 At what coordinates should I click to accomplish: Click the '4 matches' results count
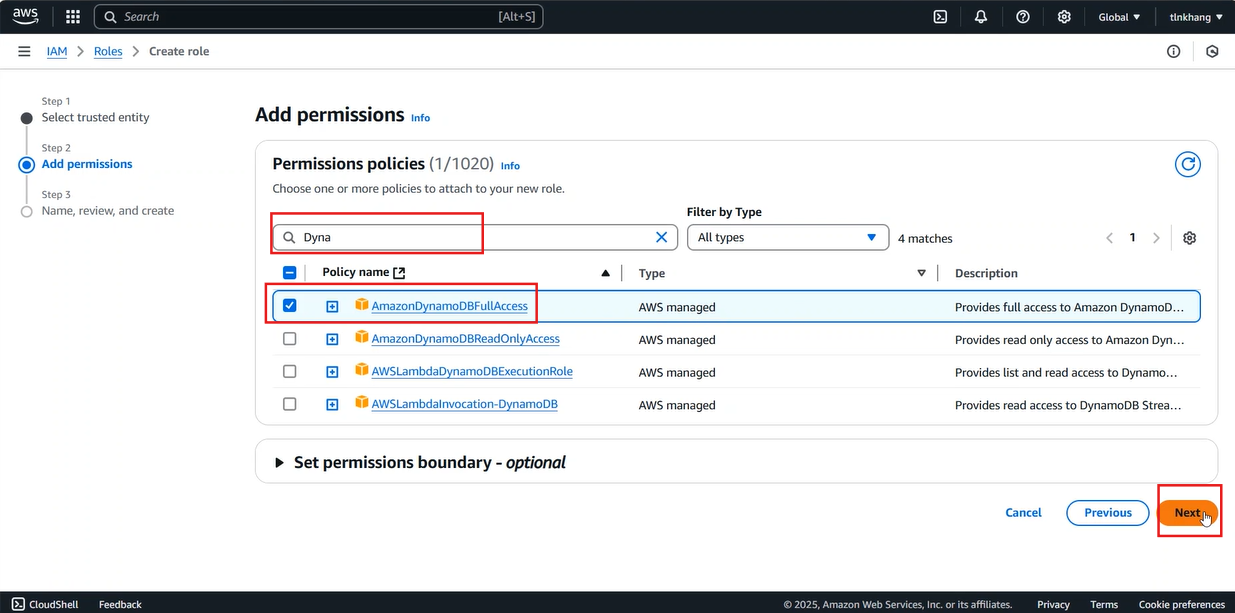[925, 238]
